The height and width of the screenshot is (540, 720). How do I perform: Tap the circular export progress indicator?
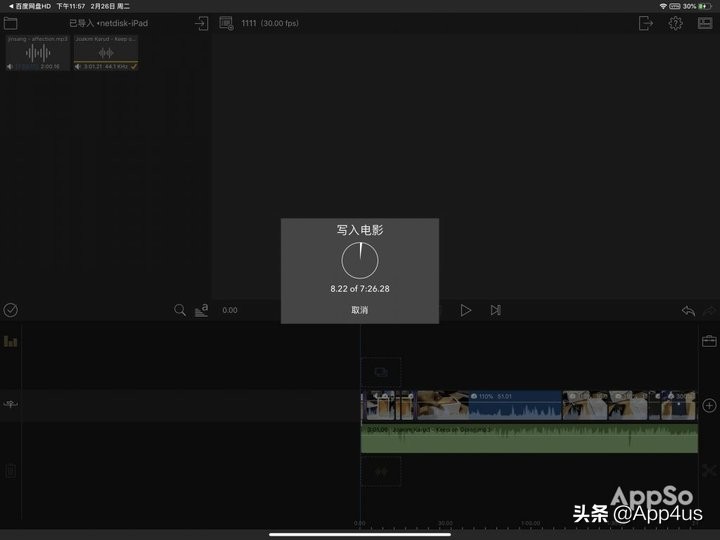(x=360, y=260)
